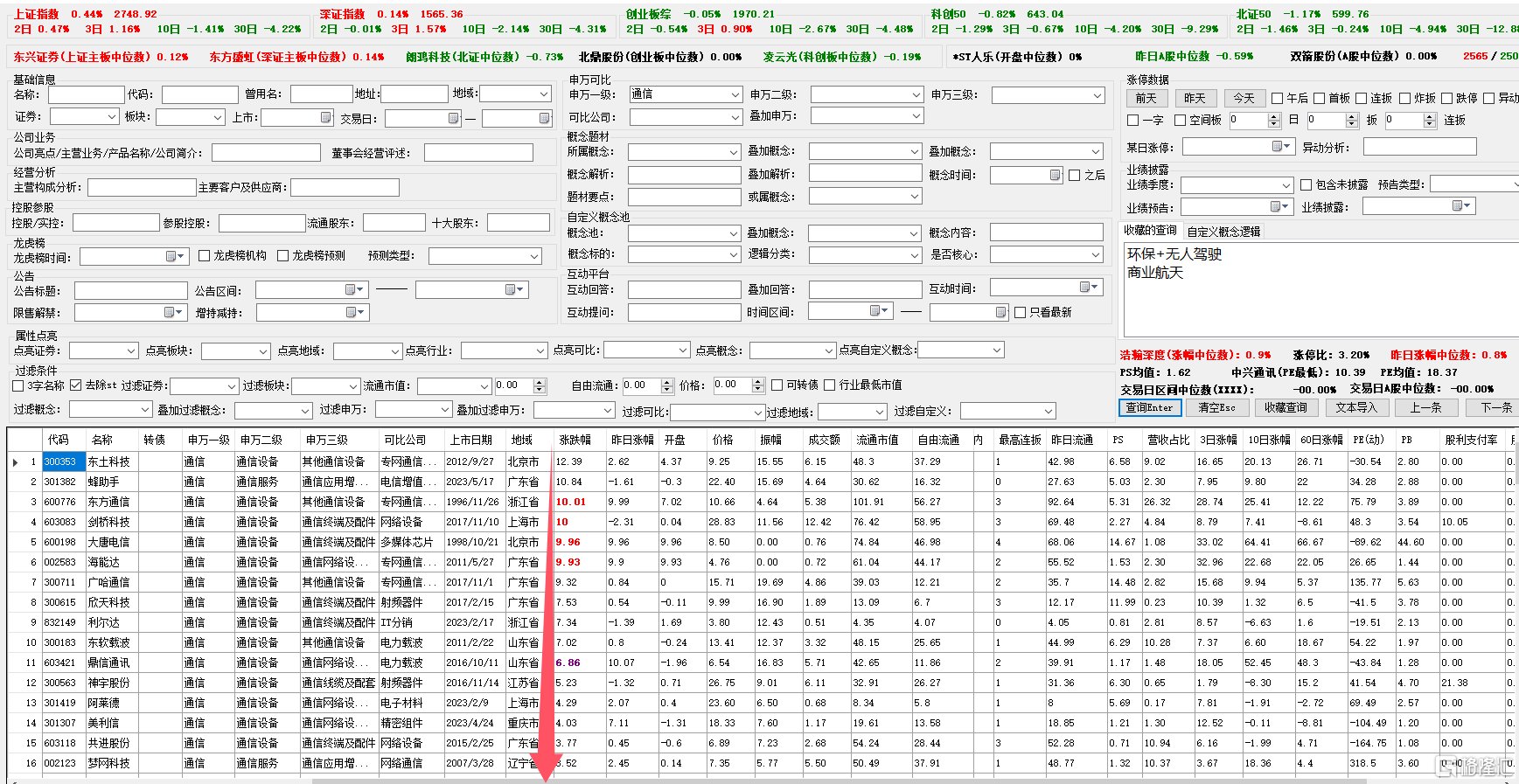Open the 龙虎榜时间 calendar picker icon
The image size is (1519, 784).
pyautogui.click(x=171, y=256)
